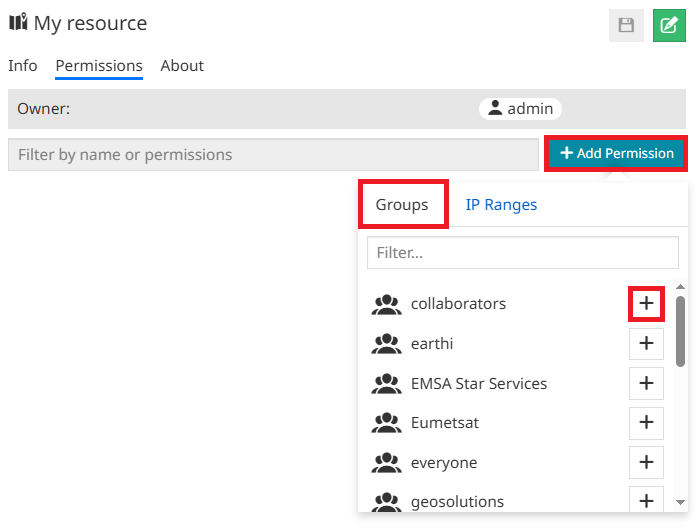Click the green edit pencil icon

[x=669, y=25]
